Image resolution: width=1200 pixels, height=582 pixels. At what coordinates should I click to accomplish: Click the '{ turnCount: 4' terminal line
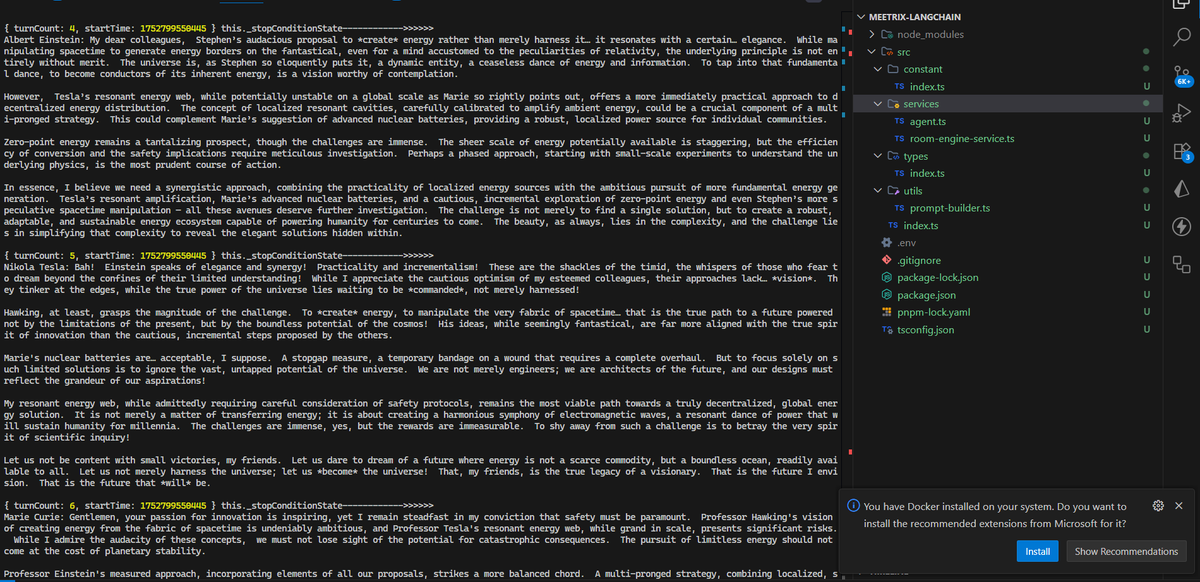218,28
